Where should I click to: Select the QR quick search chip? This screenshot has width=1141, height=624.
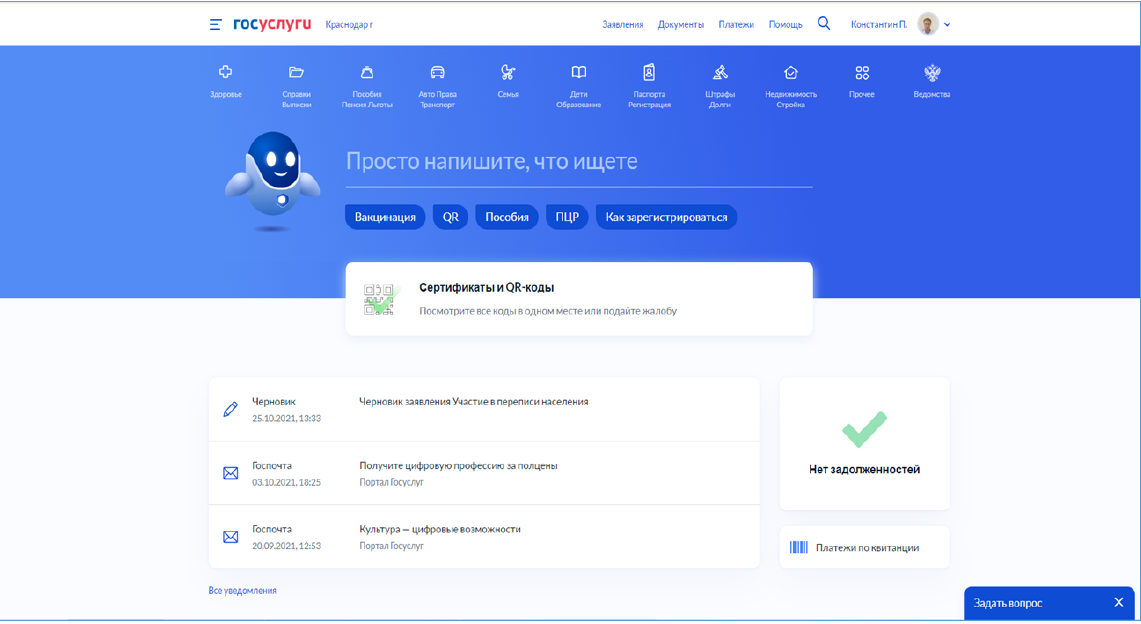450,217
